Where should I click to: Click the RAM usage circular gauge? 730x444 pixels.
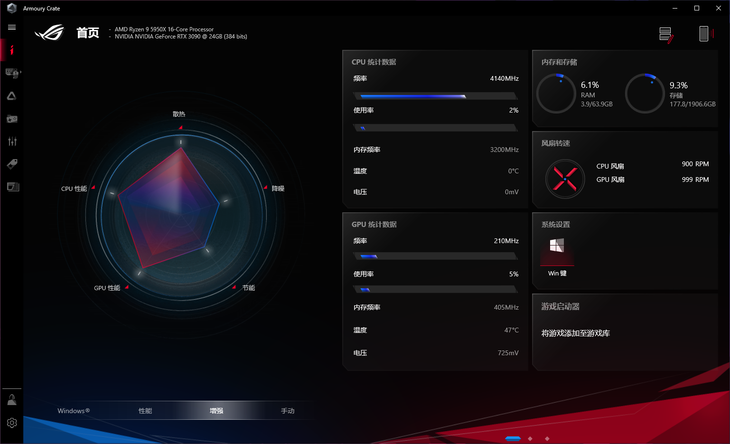pyautogui.click(x=556, y=93)
